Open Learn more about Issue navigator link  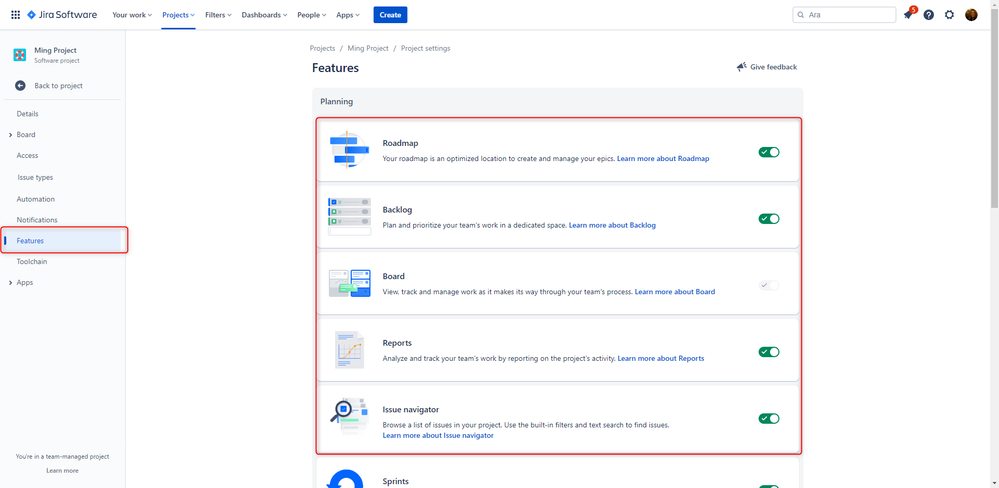point(438,436)
